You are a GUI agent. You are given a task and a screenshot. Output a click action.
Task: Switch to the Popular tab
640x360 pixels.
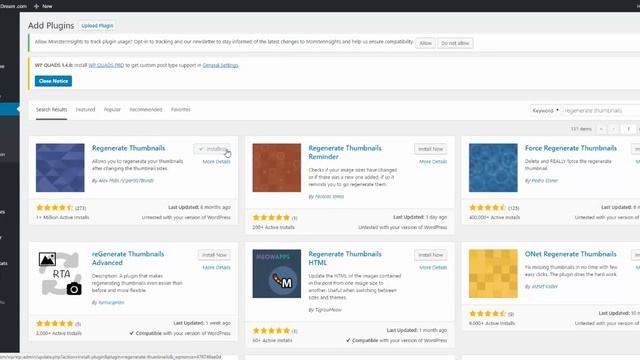[x=112, y=110]
